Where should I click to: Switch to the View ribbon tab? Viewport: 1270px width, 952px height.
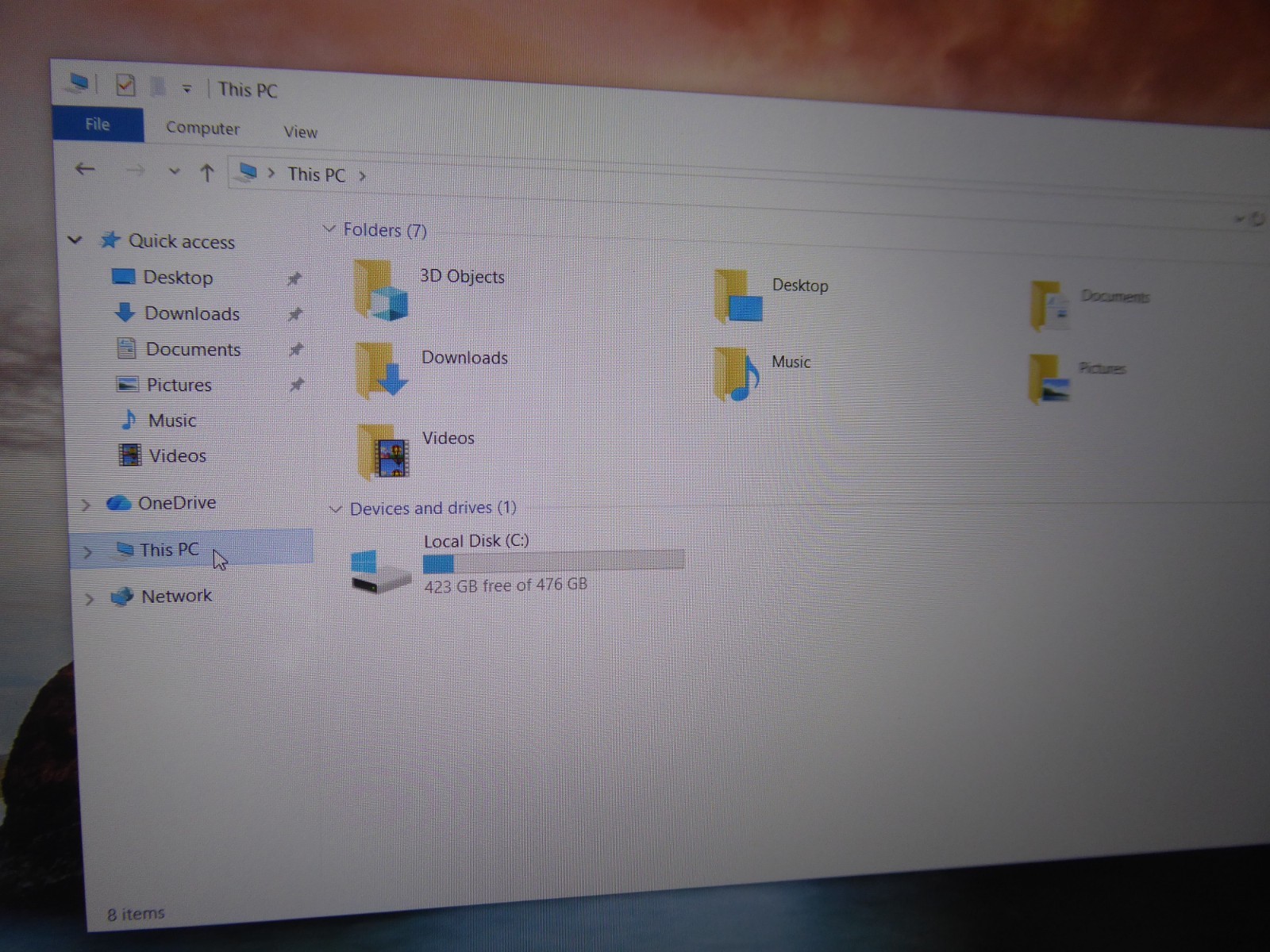[300, 132]
